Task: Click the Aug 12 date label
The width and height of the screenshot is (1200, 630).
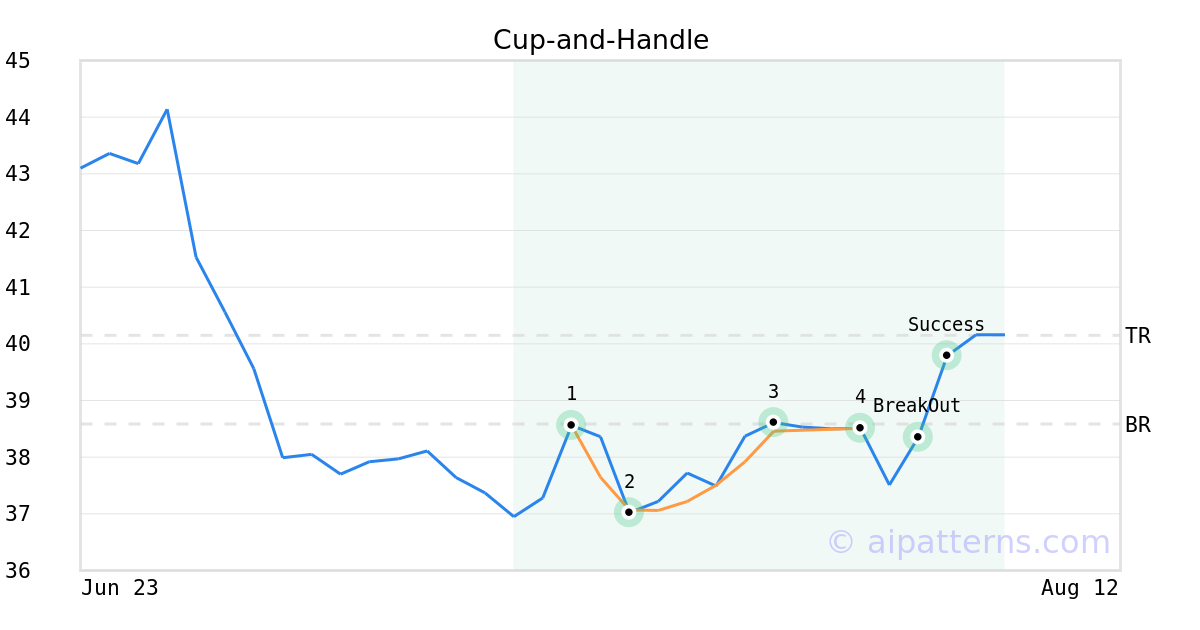Action: pos(1080,588)
